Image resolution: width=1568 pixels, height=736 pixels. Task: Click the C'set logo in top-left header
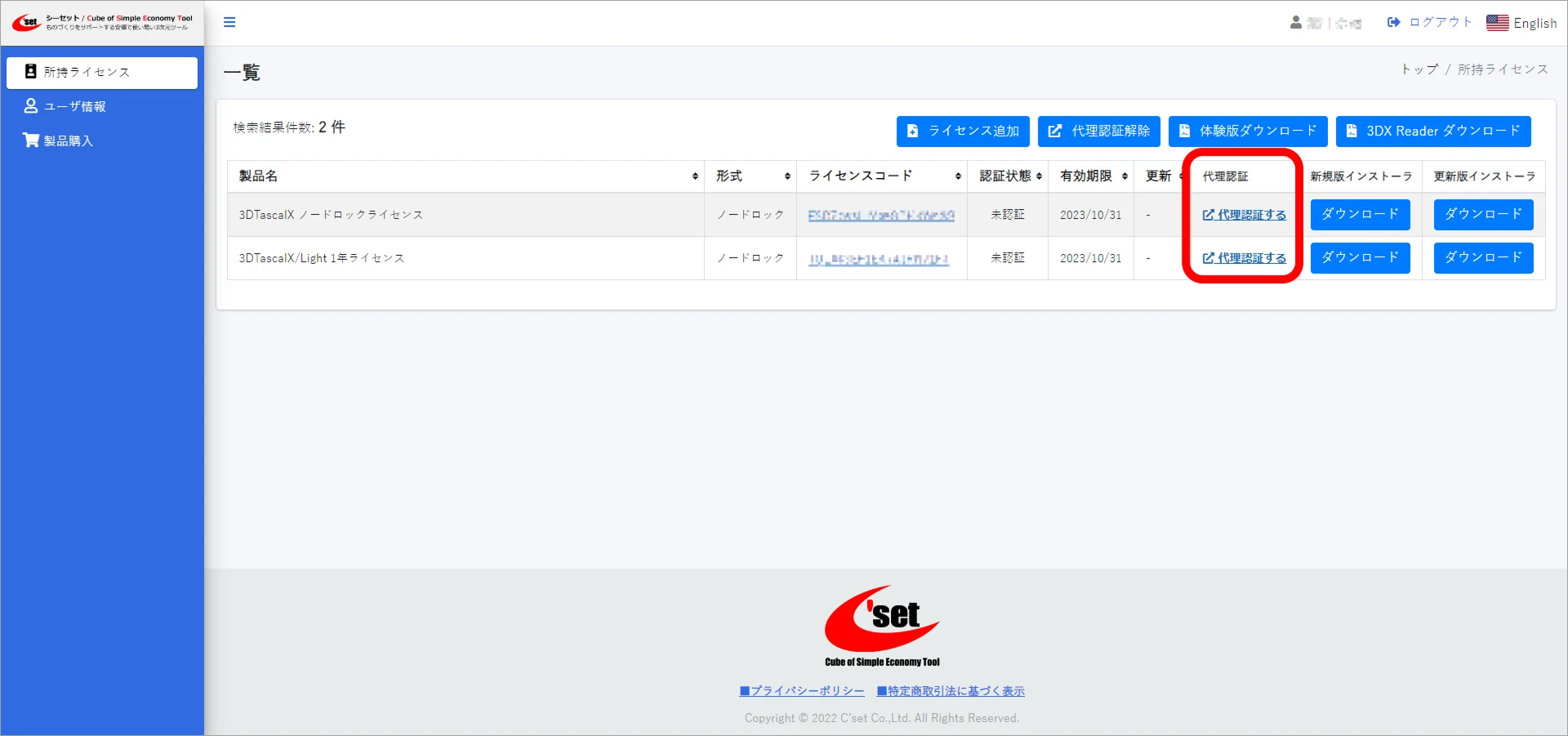tap(26, 23)
